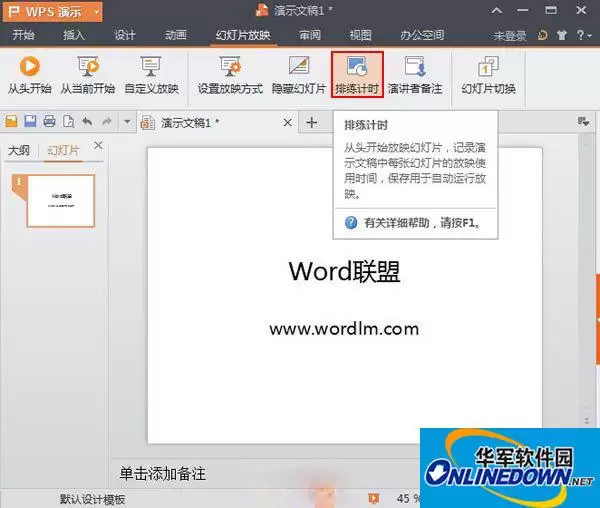
Task: Switch to 大纲 outline tab
Action: (19, 150)
